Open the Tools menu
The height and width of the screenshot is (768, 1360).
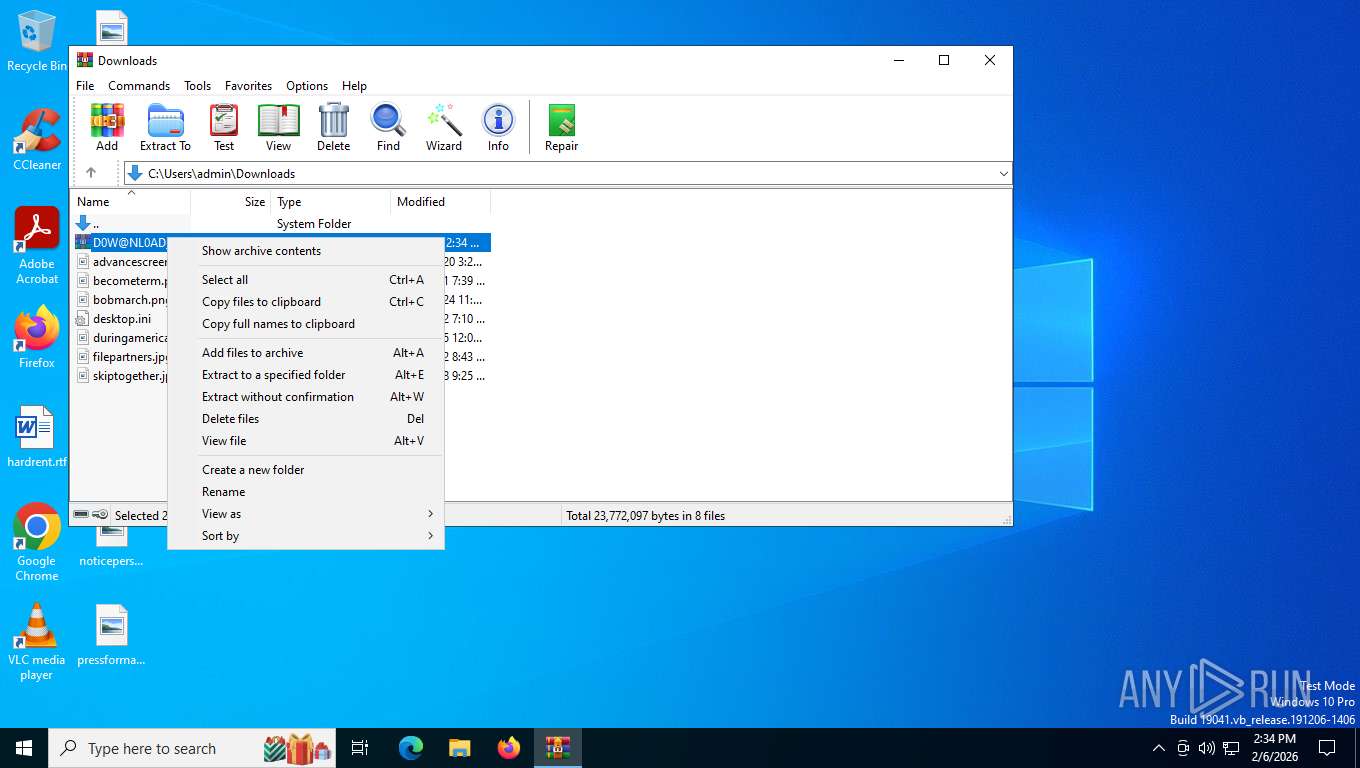coord(197,86)
